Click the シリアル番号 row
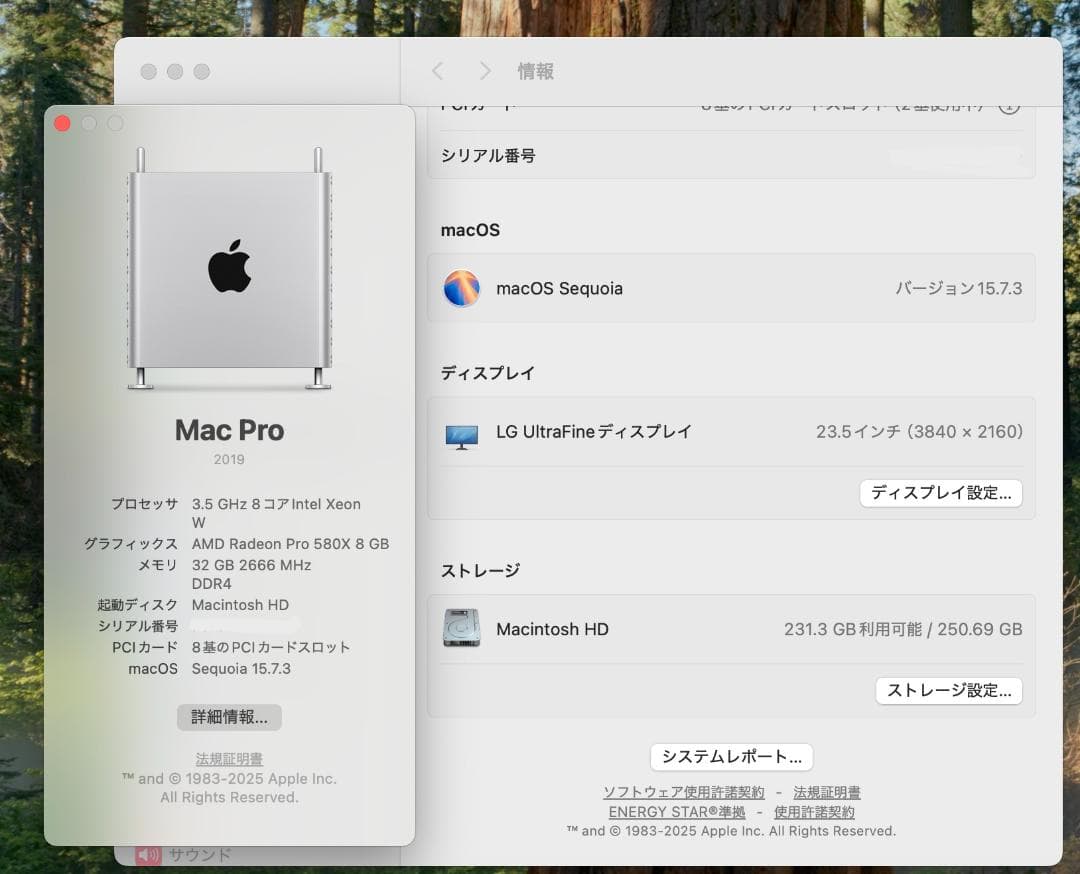Image resolution: width=1080 pixels, height=874 pixels. pyautogui.click(x=731, y=155)
